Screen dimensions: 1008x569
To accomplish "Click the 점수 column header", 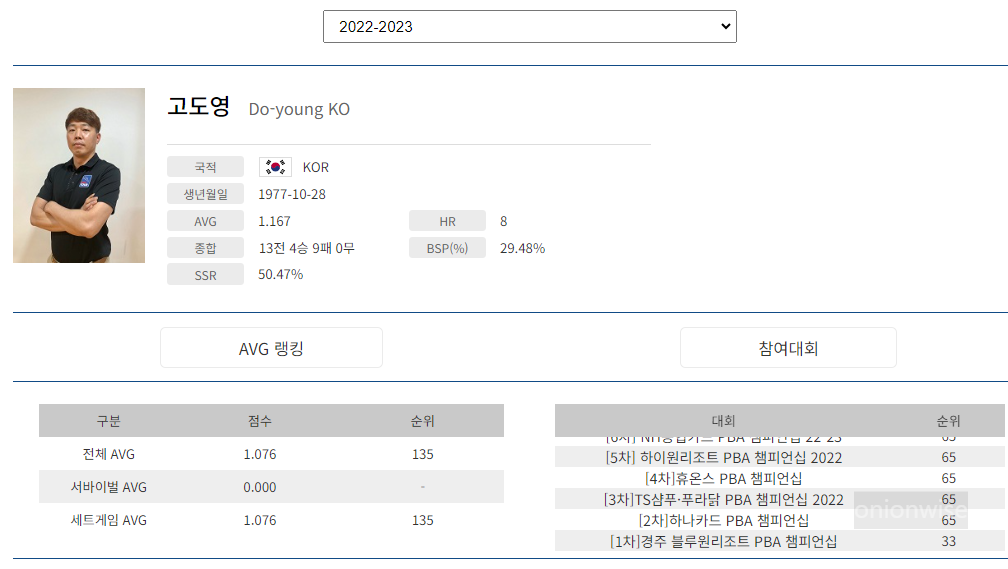I will click(260, 421).
